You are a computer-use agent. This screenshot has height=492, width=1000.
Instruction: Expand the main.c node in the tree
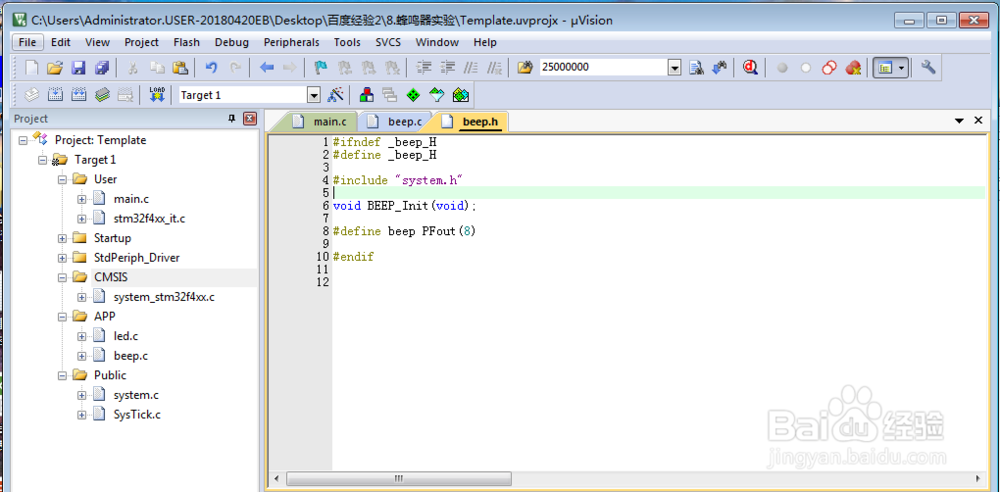click(x=82, y=199)
